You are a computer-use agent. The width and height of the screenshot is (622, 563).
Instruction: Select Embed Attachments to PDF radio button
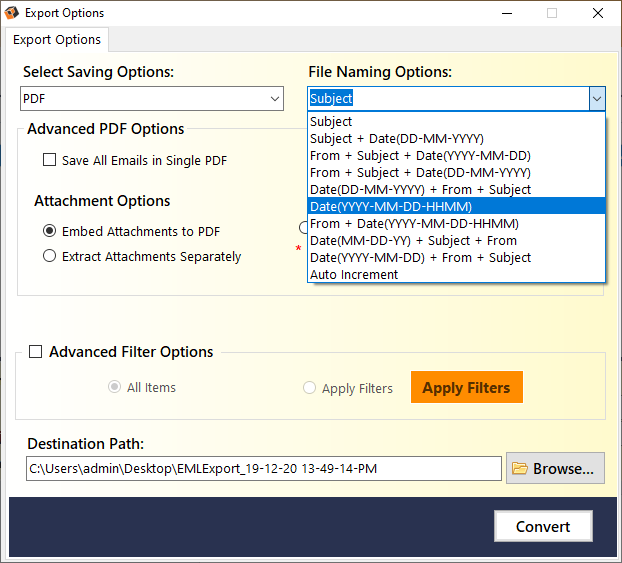[x=50, y=231]
